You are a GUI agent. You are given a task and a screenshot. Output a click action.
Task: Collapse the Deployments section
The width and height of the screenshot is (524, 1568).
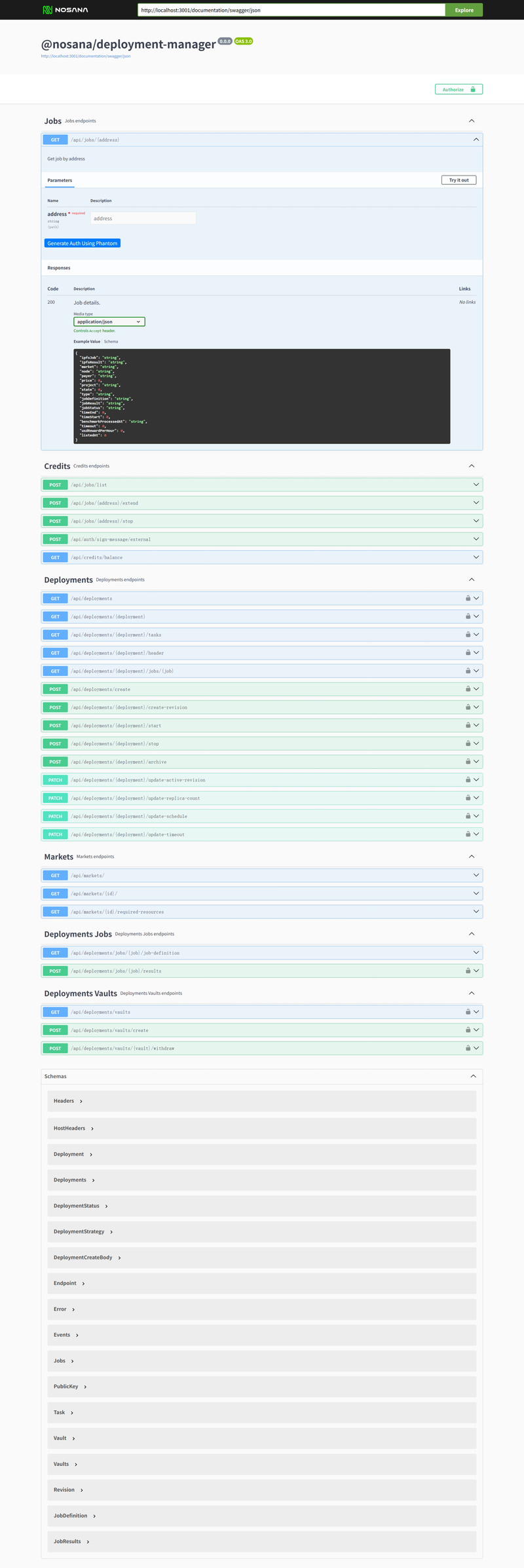pos(472,580)
